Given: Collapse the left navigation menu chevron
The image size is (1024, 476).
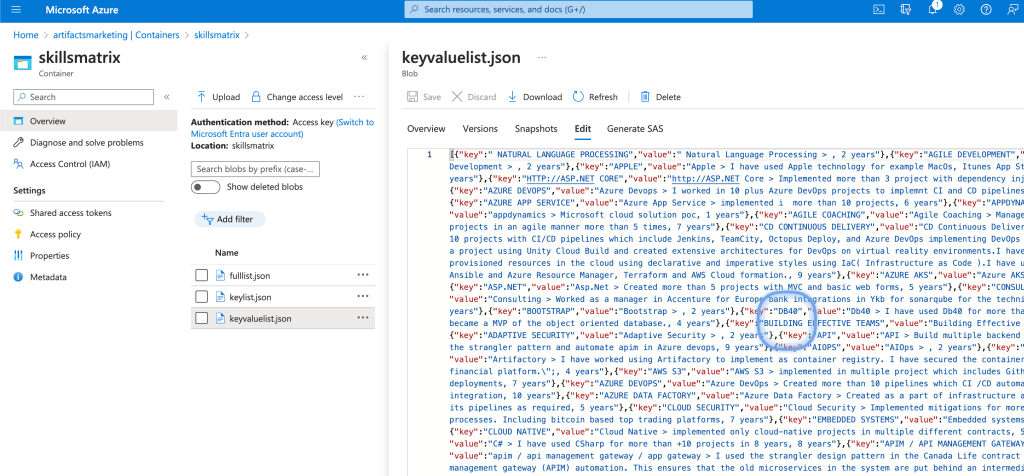Looking at the screenshot, I should pyautogui.click(x=167, y=97).
